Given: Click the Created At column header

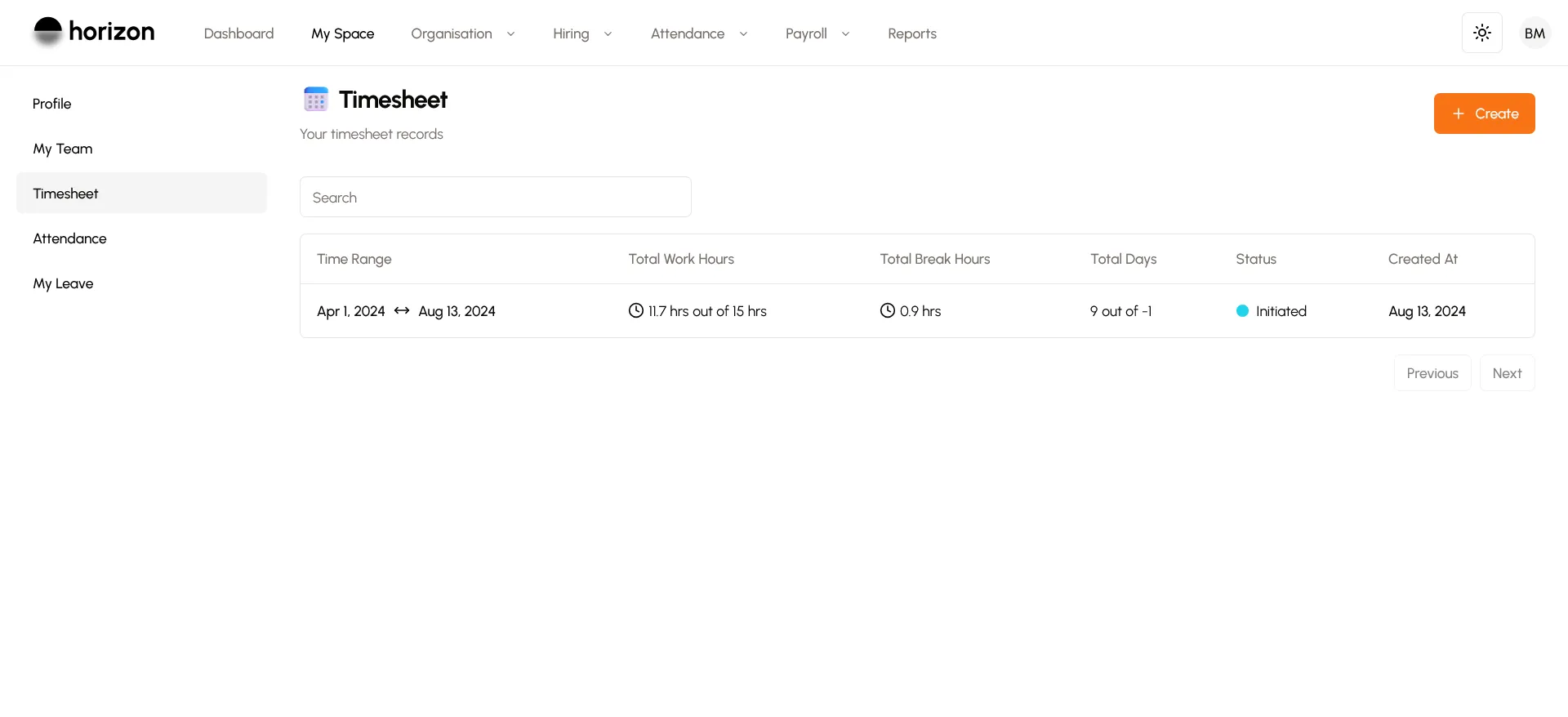Looking at the screenshot, I should point(1423,259).
